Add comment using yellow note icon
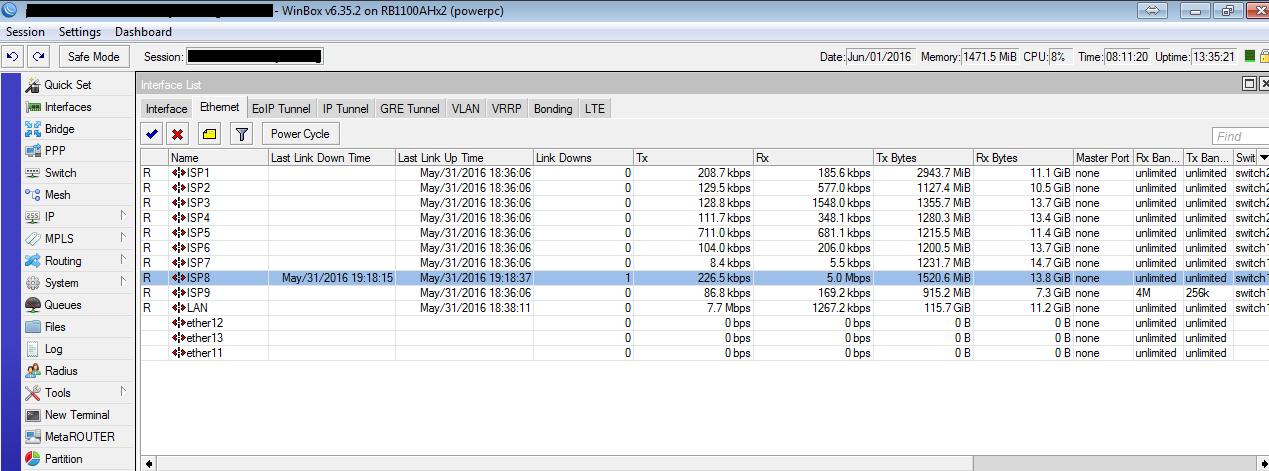 [209, 134]
